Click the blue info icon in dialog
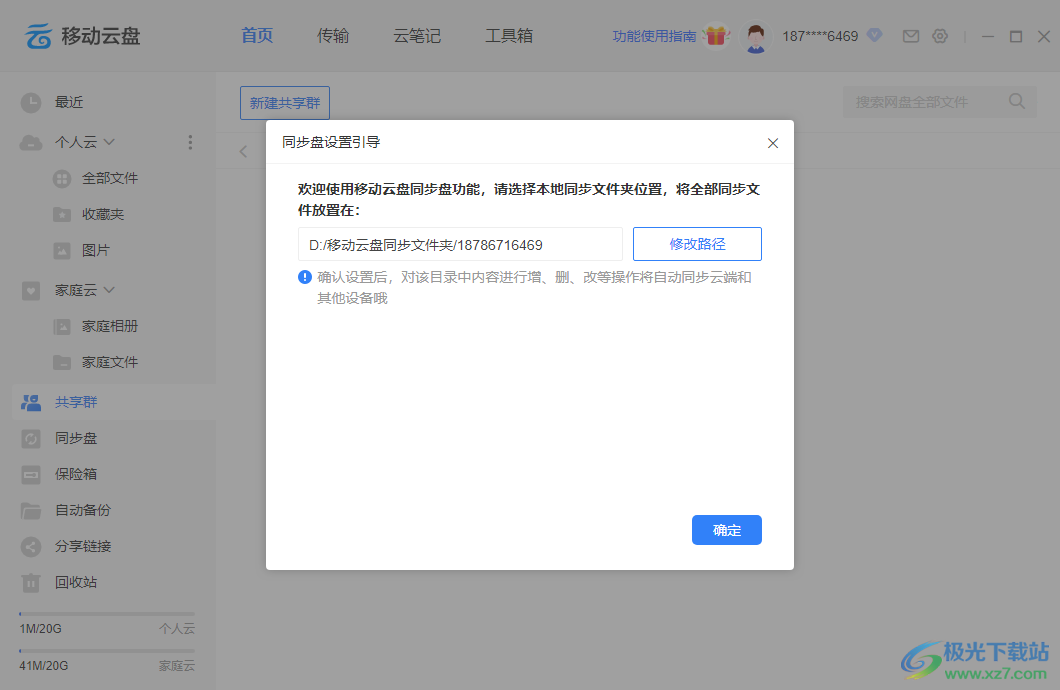The width and height of the screenshot is (1060, 690). (x=305, y=277)
